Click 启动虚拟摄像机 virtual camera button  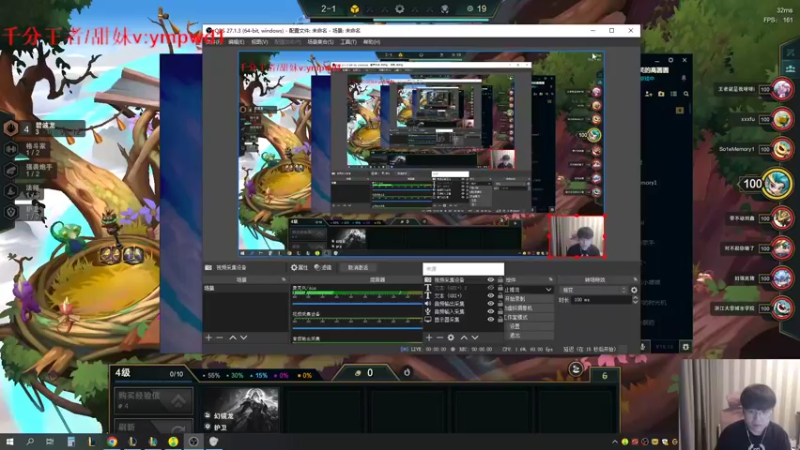(x=529, y=308)
